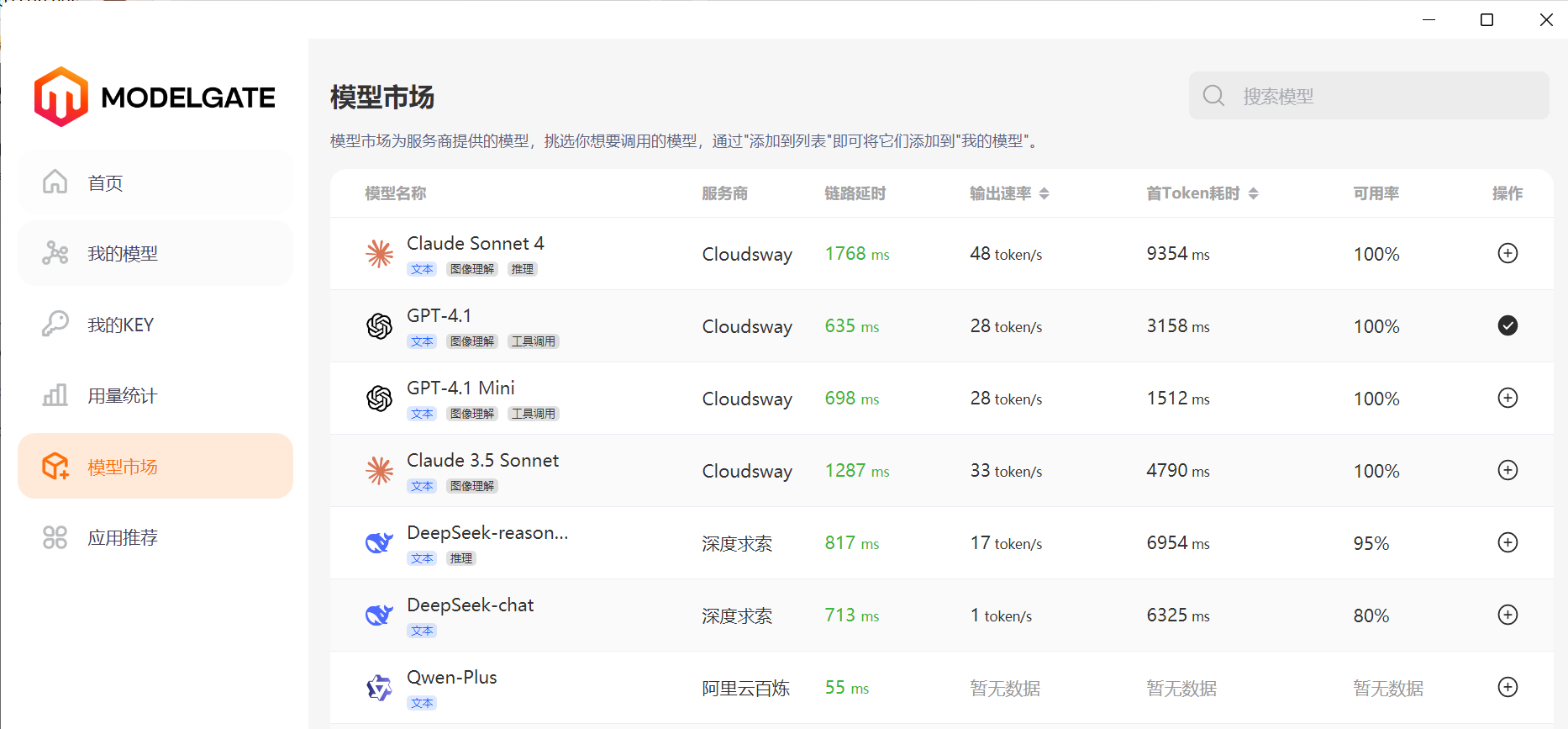1568x729 pixels.
Task: Click the 我的模型 nodes icon
Action: 55,252
